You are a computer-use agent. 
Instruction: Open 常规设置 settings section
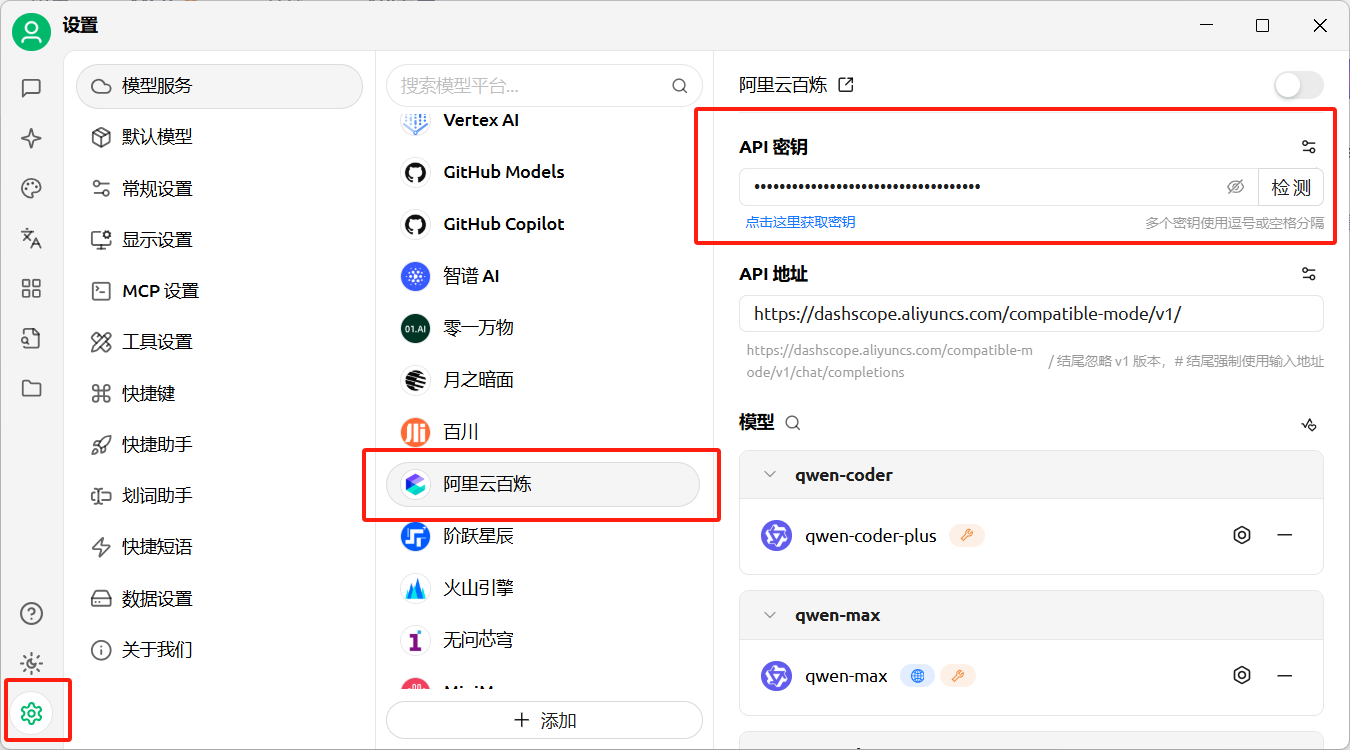219,189
